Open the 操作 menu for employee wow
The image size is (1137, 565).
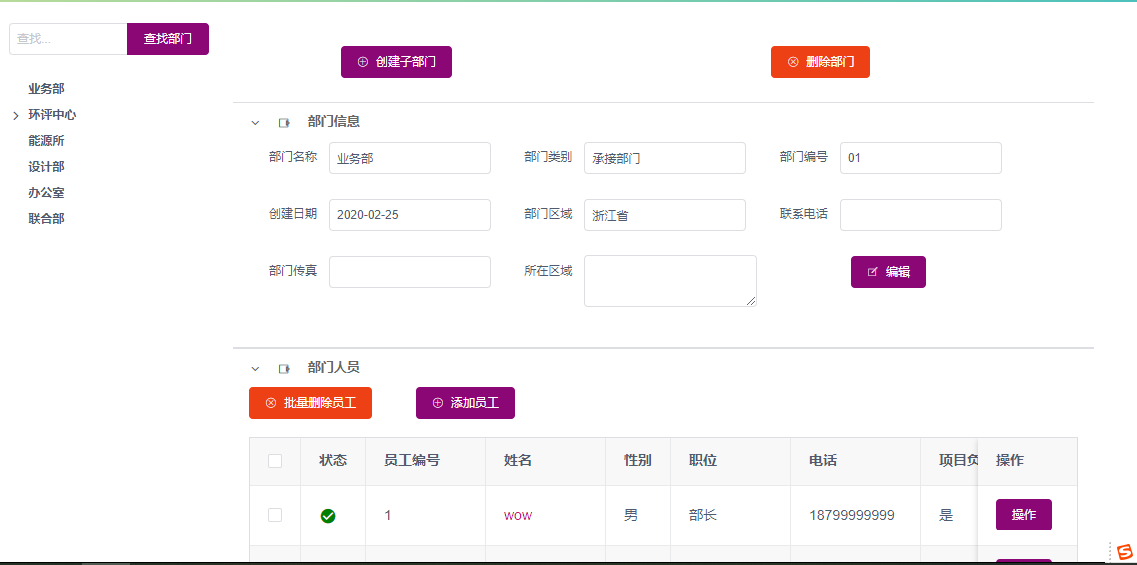coord(1023,515)
